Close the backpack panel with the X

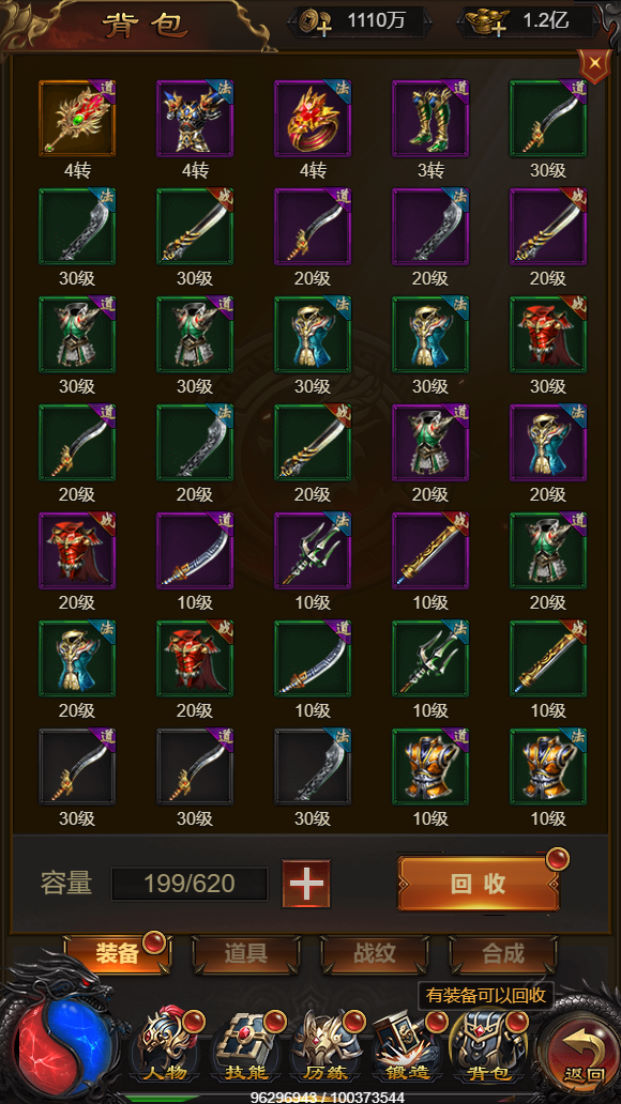point(595,65)
